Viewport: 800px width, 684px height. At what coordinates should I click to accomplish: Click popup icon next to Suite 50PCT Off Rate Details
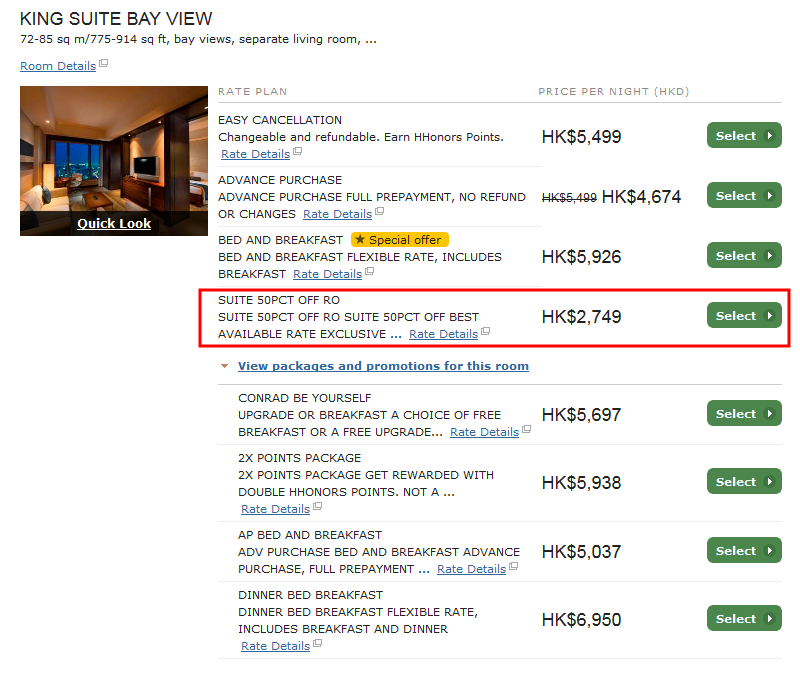click(x=486, y=332)
